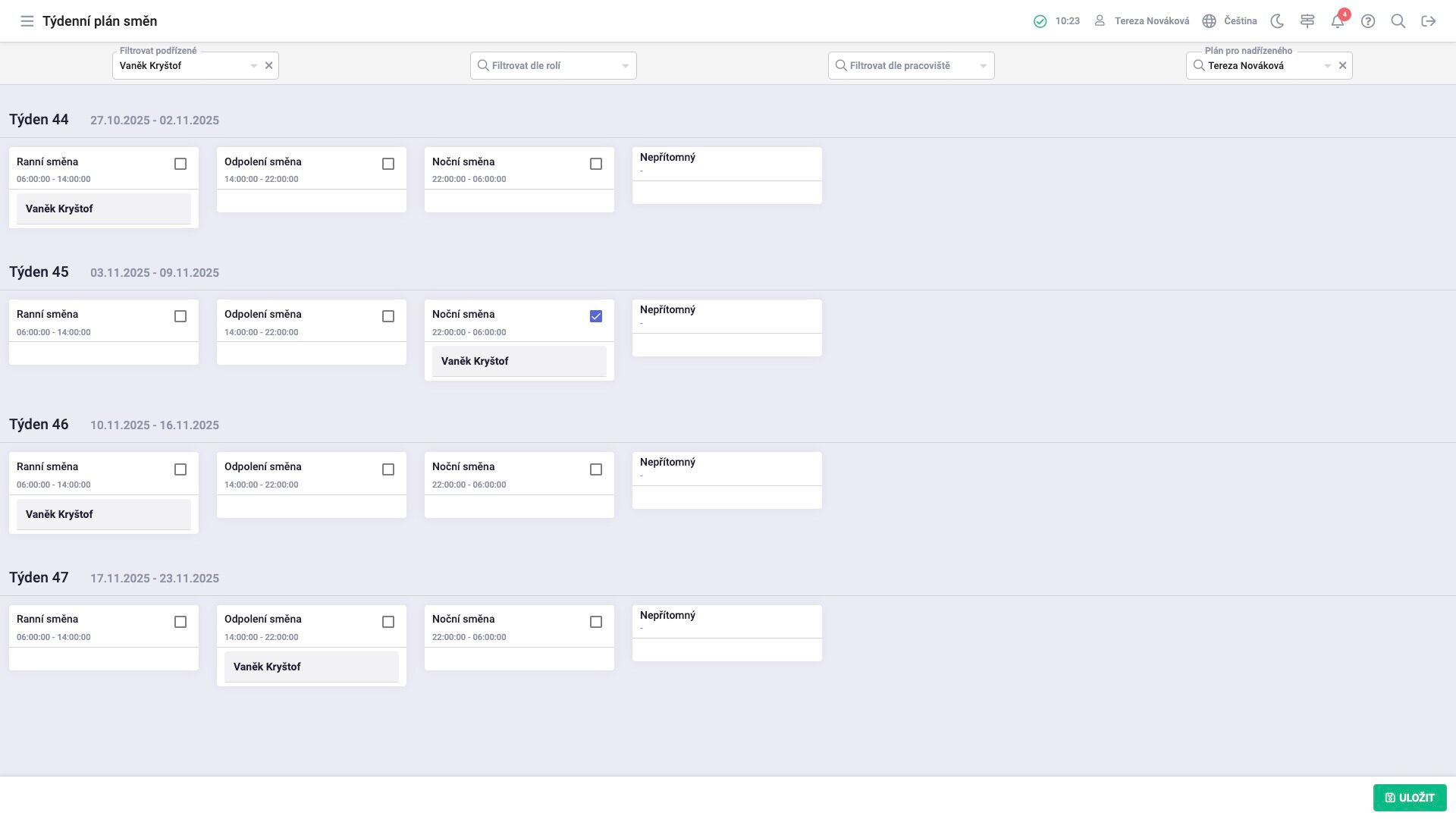Clear the Vaněk Kryštof subordinate filter

point(268,66)
